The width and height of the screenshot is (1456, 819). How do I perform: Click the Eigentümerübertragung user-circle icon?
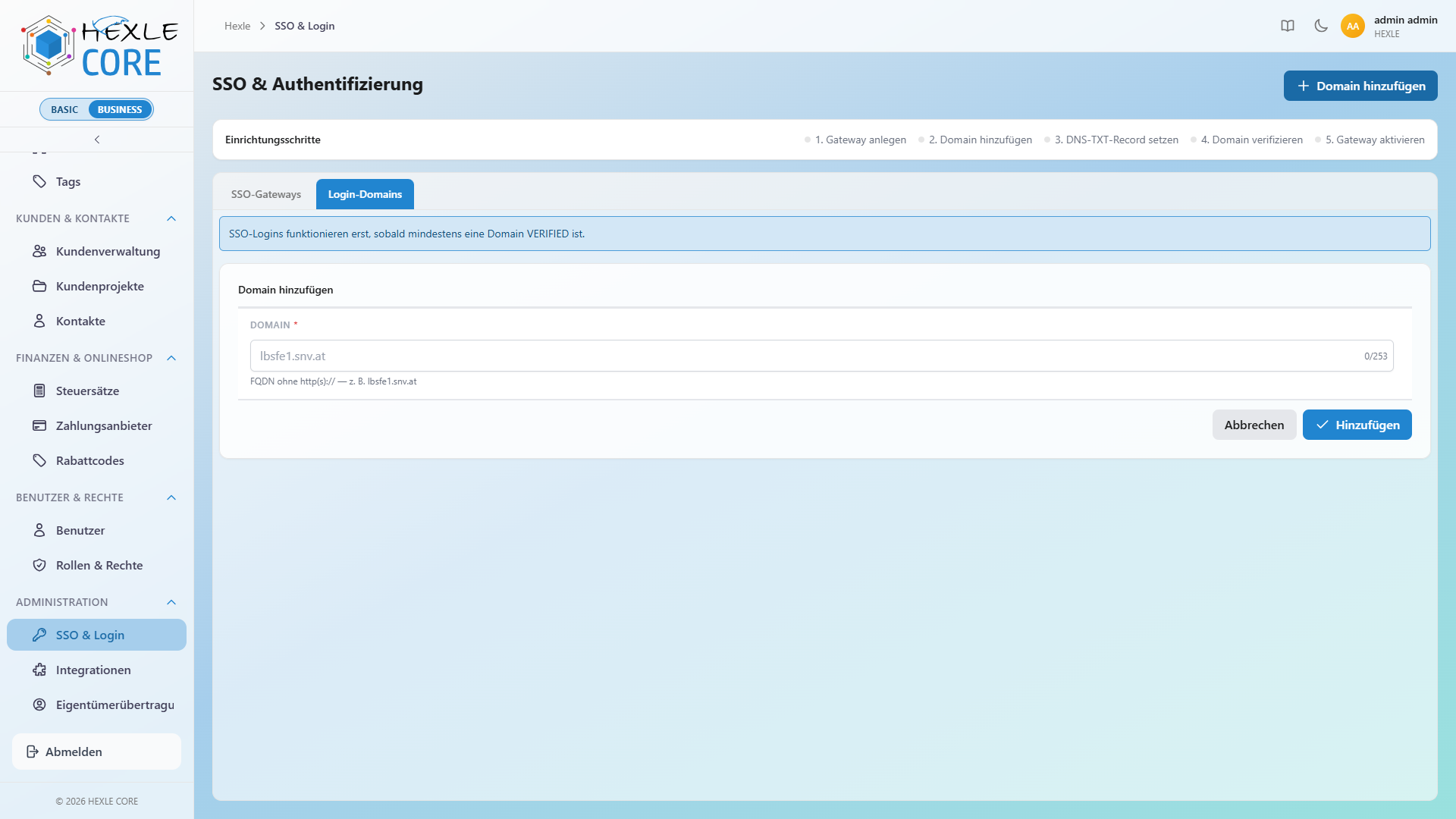(x=39, y=704)
